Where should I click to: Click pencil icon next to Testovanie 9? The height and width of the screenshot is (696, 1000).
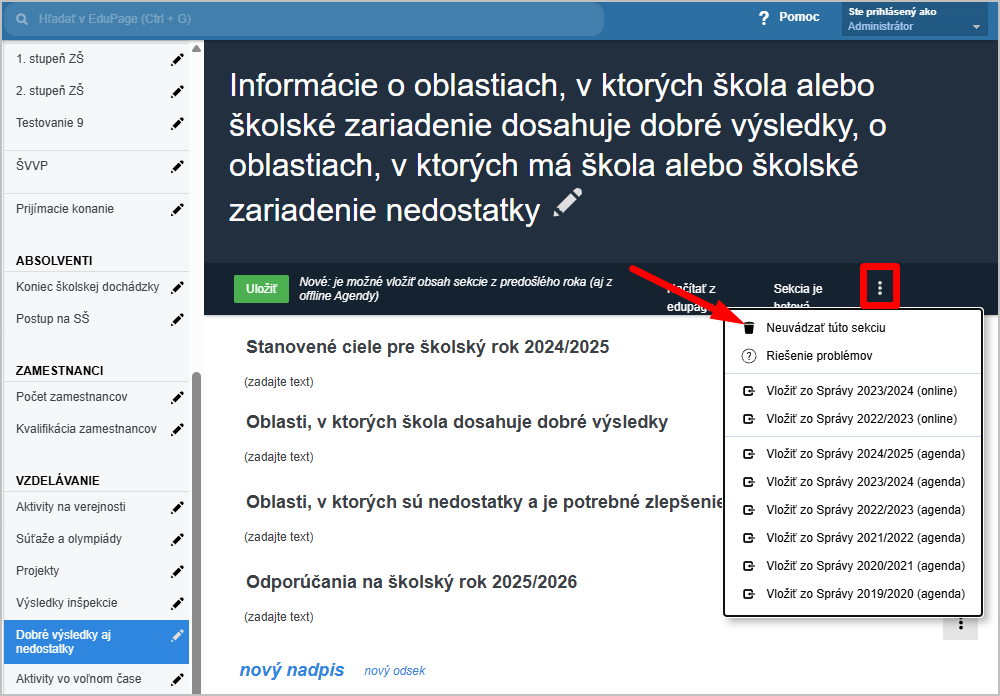[177, 124]
